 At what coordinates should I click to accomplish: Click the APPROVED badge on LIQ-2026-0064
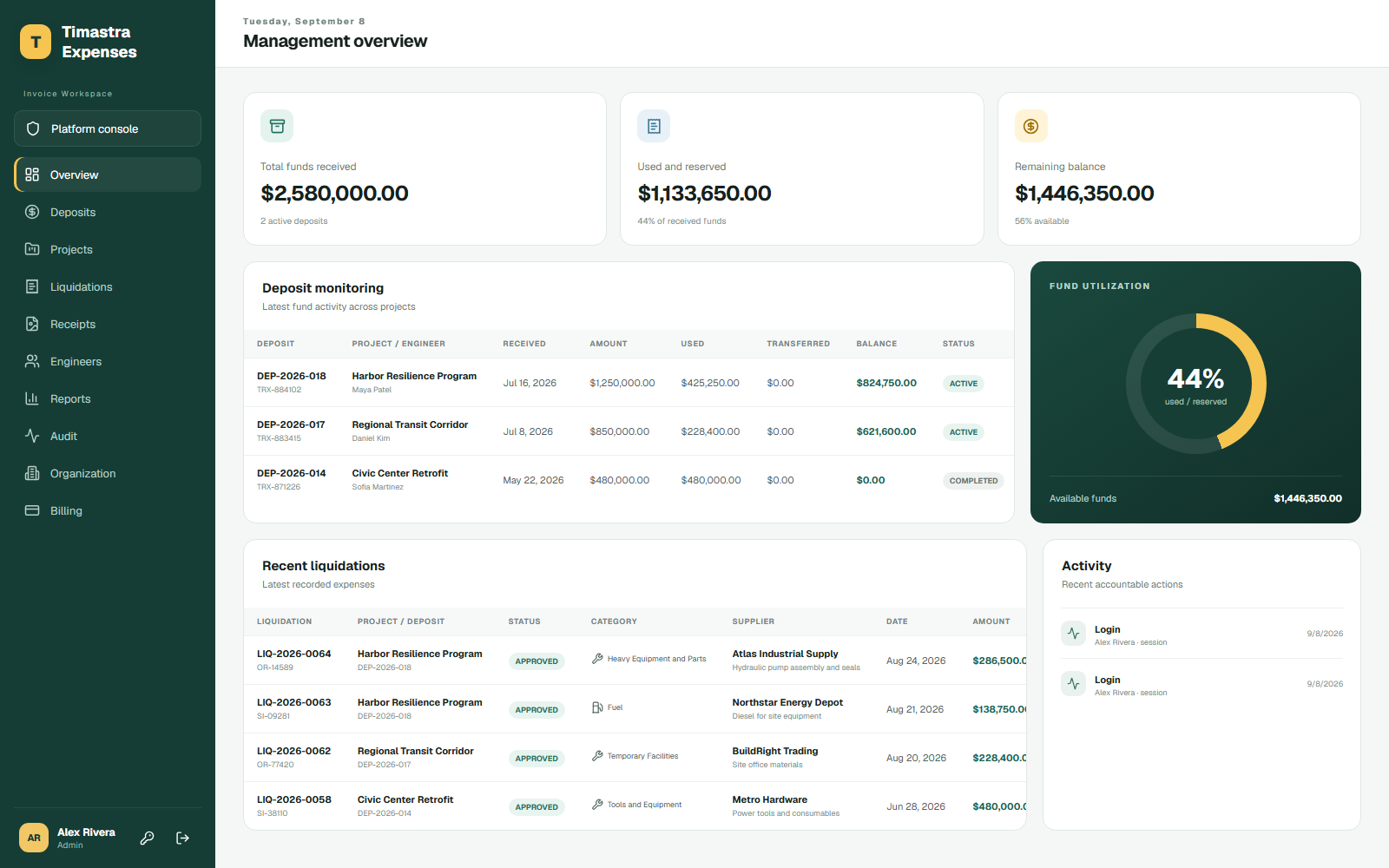click(x=537, y=661)
